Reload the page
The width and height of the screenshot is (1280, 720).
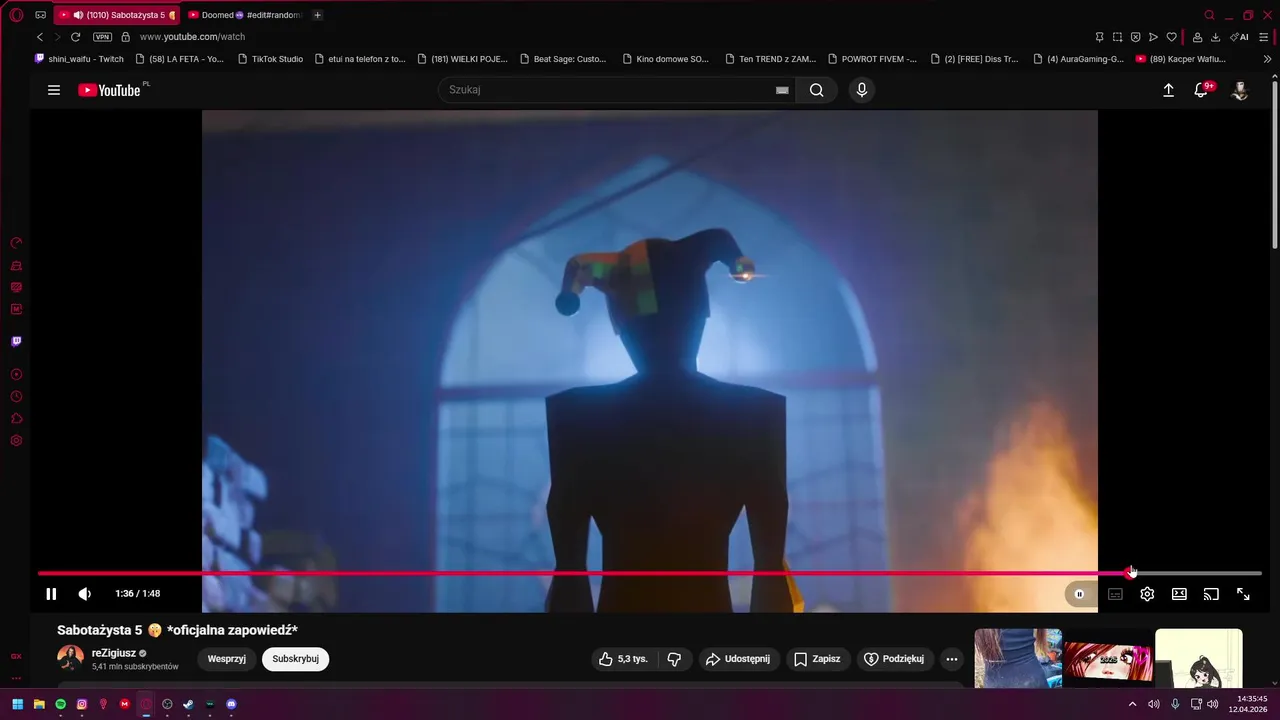pyautogui.click(x=75, y=37)
